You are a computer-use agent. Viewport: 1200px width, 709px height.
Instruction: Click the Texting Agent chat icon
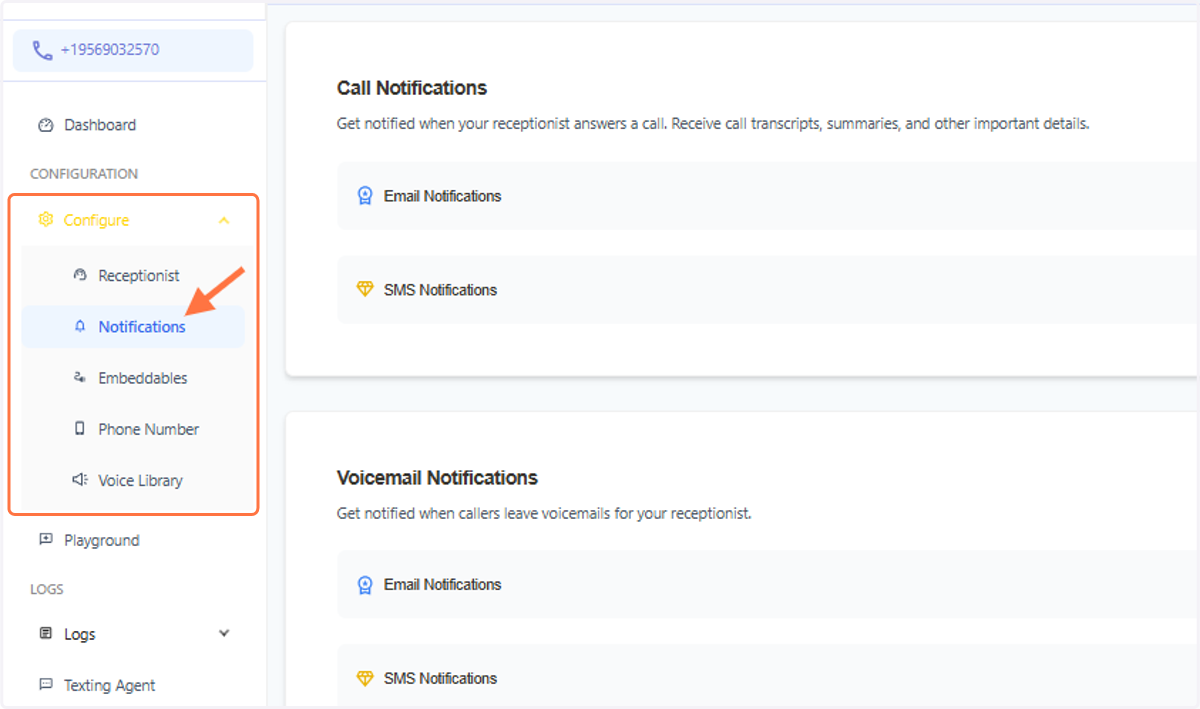(45, 684)
